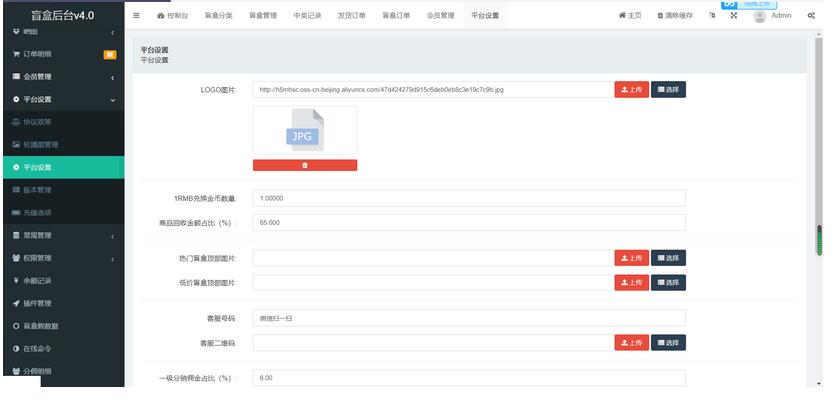Switch to the 会员管理 top tab
Viewport: 838px width, 400px height.
tap(440, 16)
